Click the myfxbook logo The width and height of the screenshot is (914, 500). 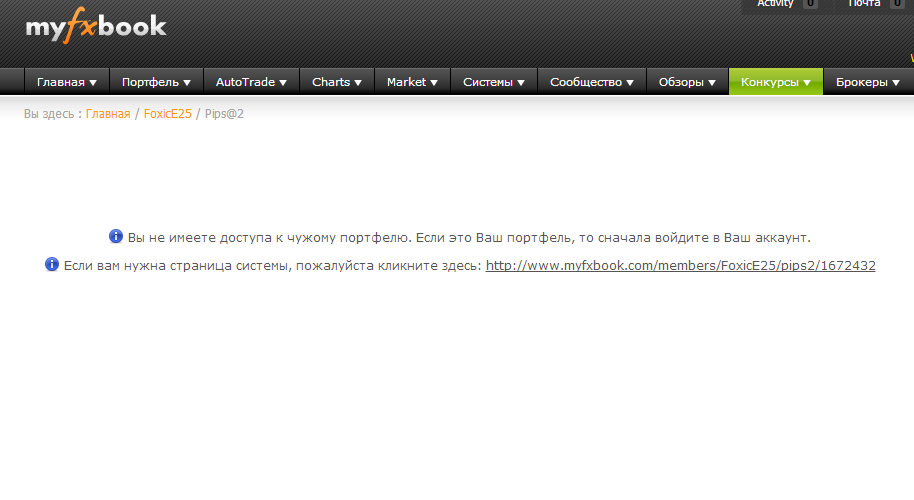pyautogui.click(x=96, y=26)
